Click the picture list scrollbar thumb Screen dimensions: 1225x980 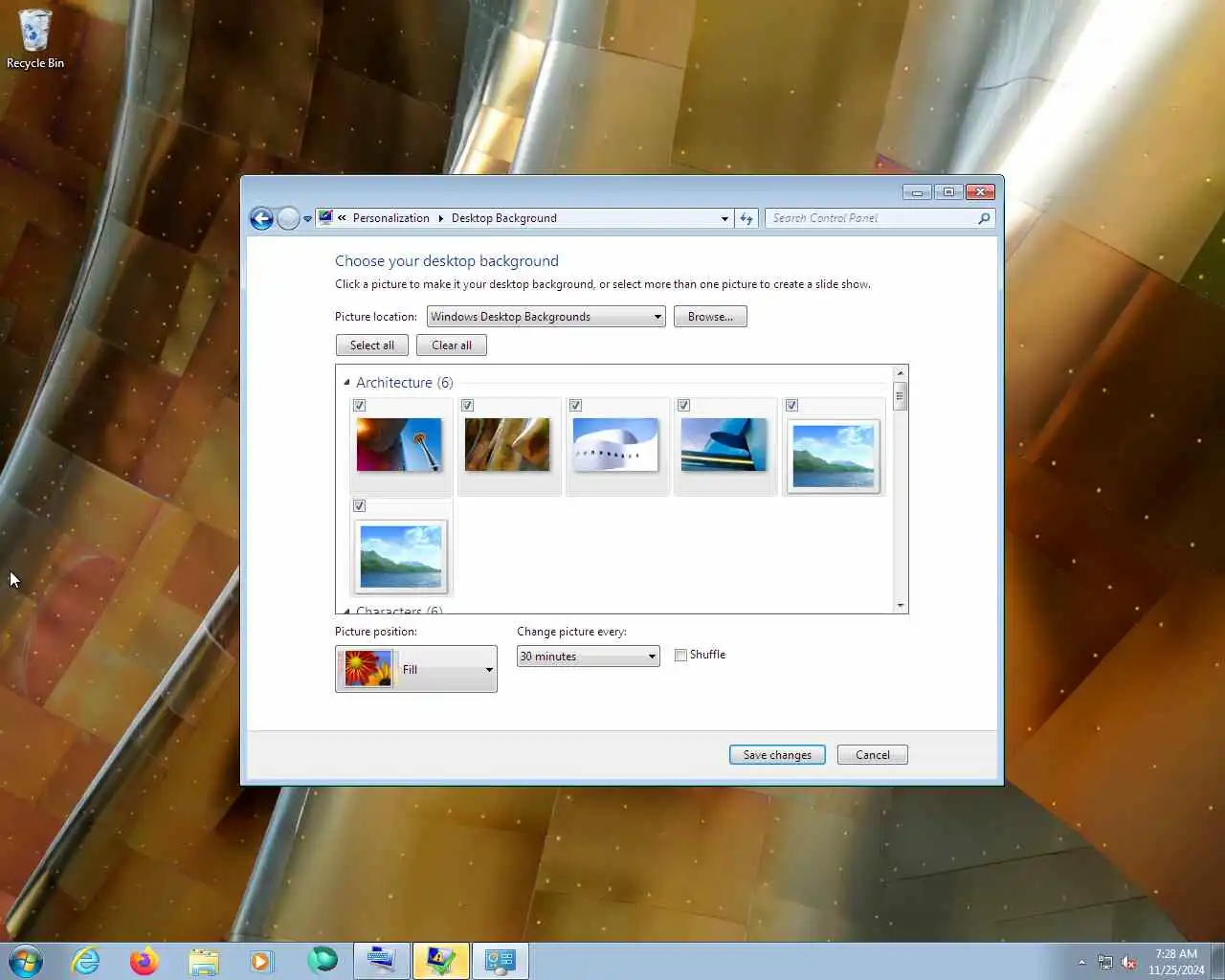point(900,395)
